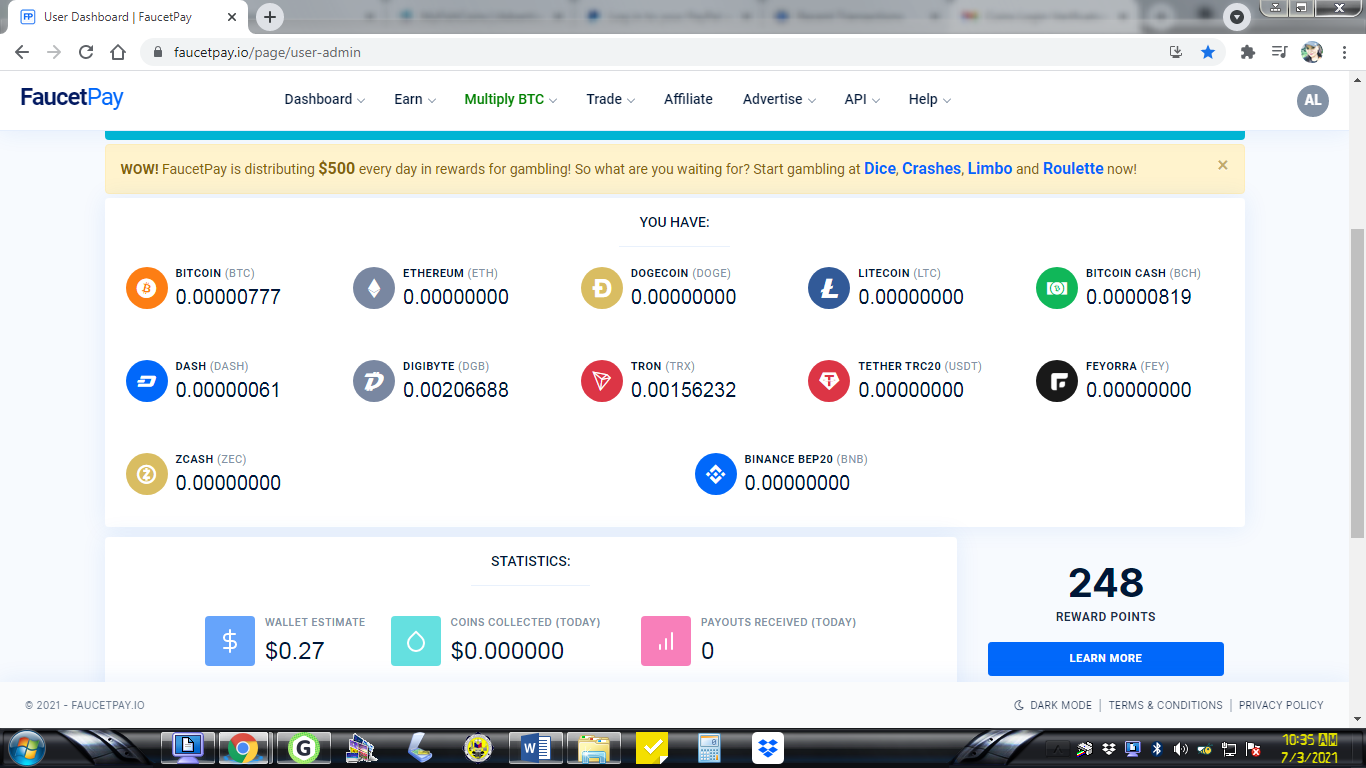Click the Wallet Estimate dollar icon
This screenshot has height=768, width=1366.
tap(230, 641)
